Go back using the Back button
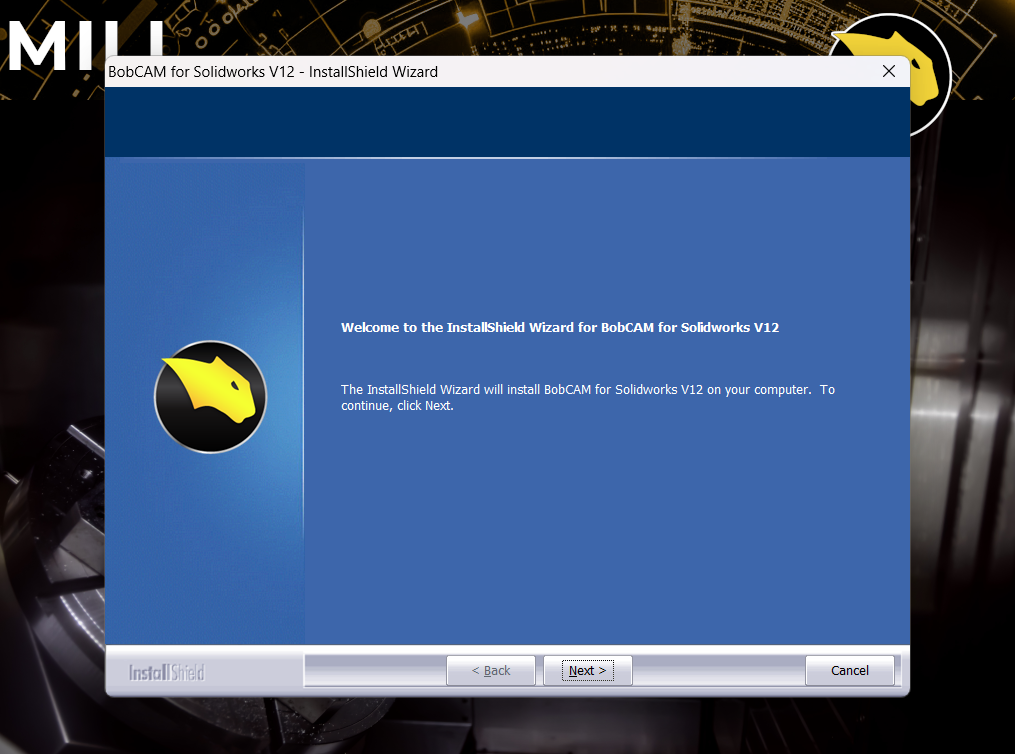Image resolution: width=1015 pixels, height=754 pixels. click(491, 671)
